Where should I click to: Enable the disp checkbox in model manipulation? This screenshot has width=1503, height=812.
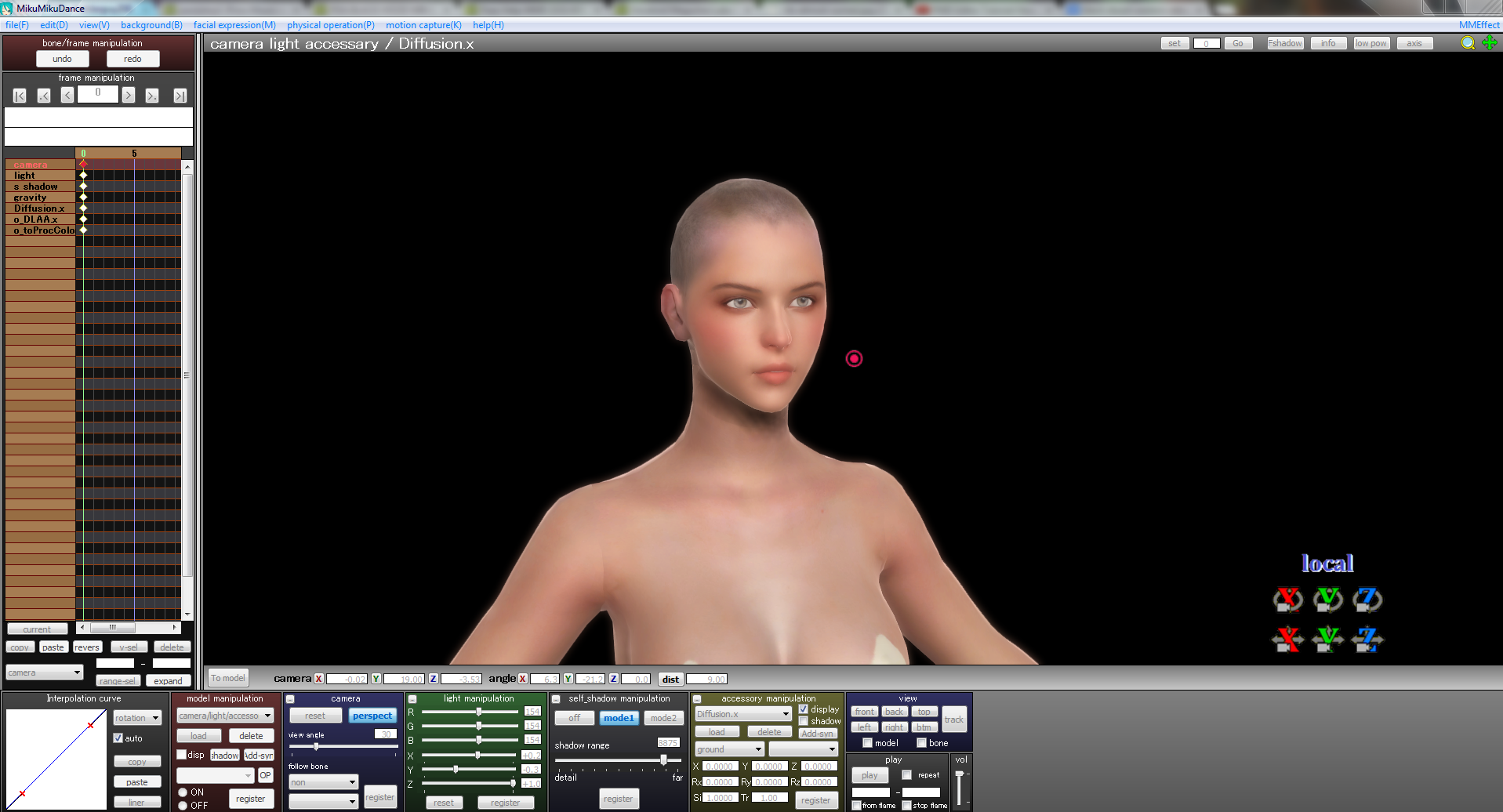pos(182,755)
